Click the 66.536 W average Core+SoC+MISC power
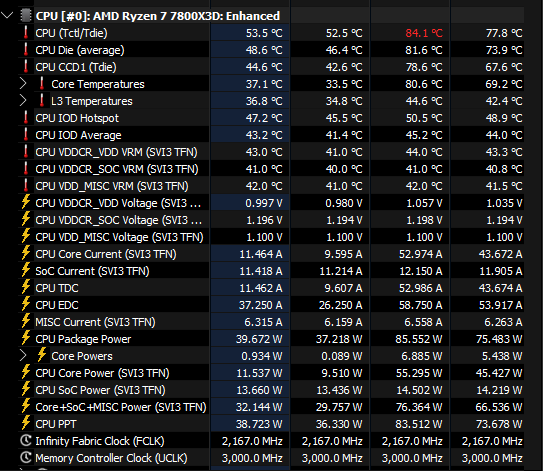Image resolution: width=543 pixels, height=471 pixels. (499, 407)
